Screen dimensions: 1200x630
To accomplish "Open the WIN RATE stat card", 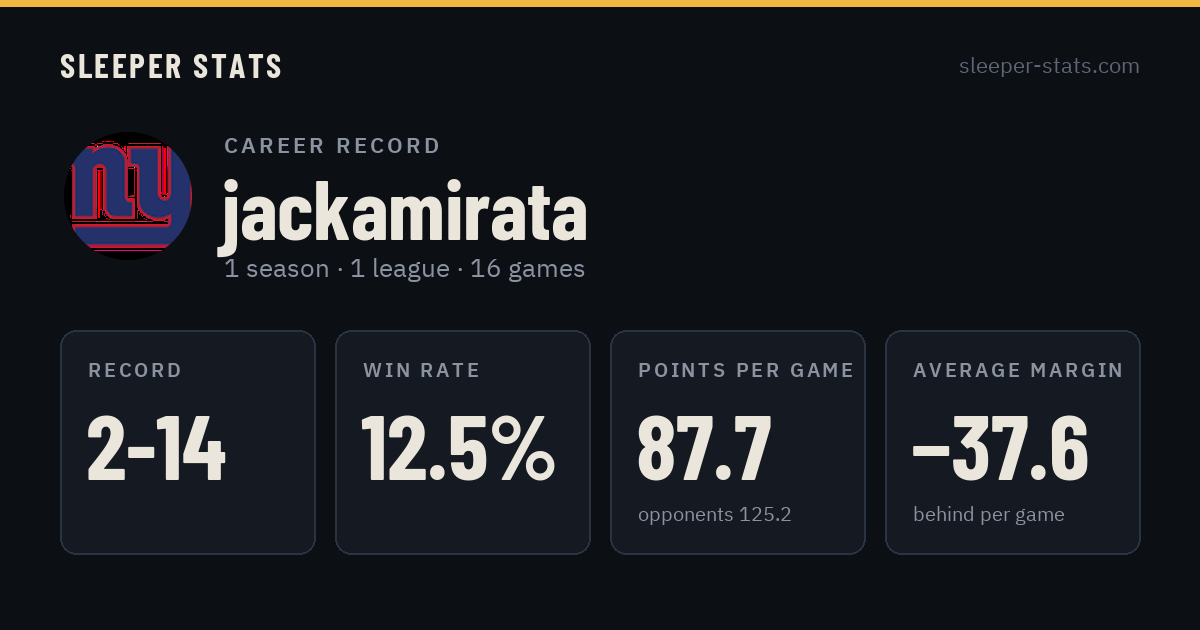I will point(463,442).
